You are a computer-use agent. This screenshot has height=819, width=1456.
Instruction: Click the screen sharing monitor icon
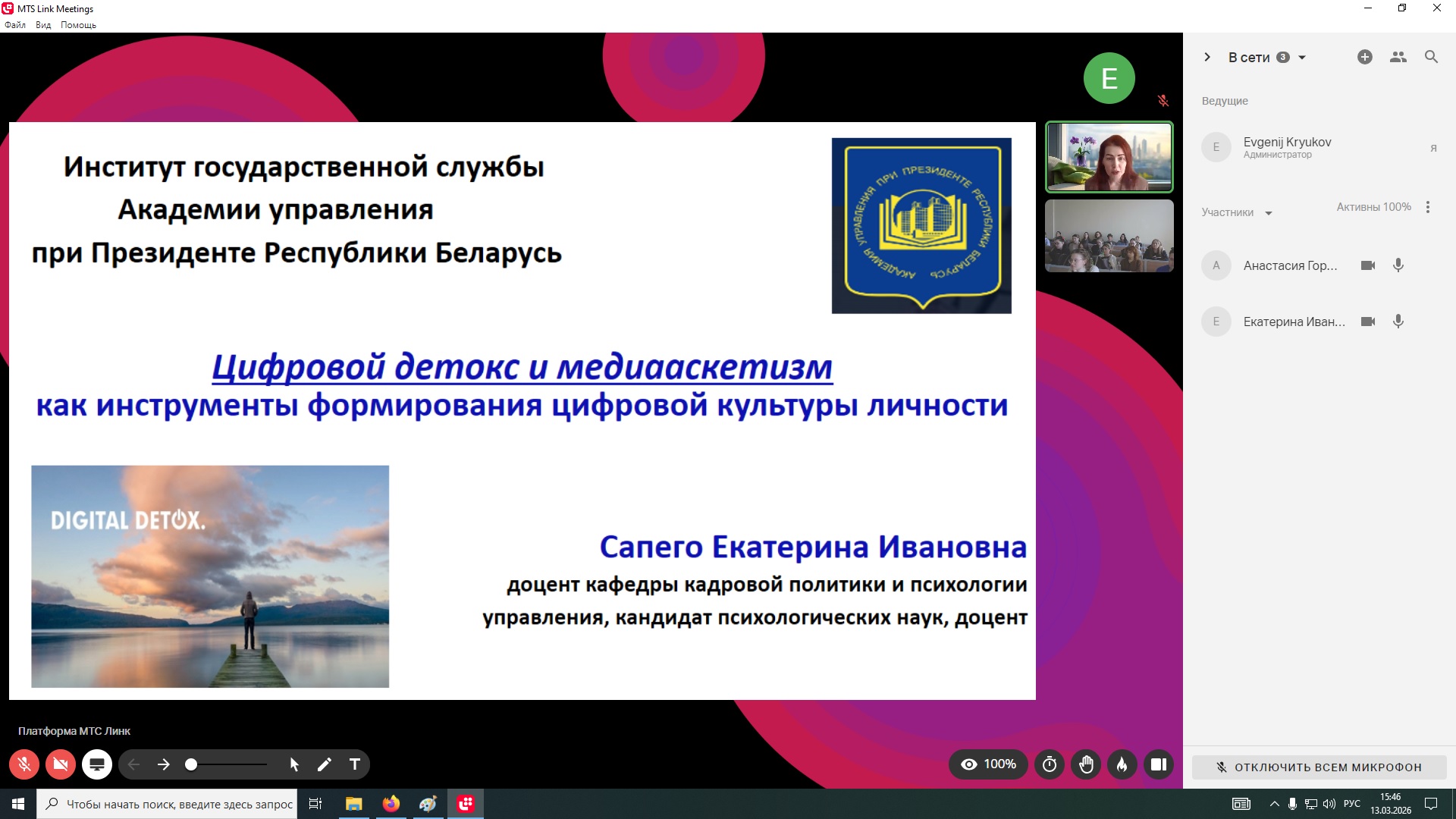pyautogui.click(x=97, y=764)
